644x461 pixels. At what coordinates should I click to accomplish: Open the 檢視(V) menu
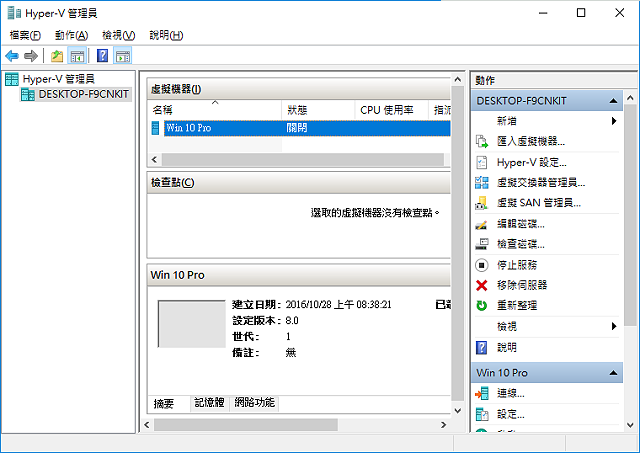(x=118, y=35)
